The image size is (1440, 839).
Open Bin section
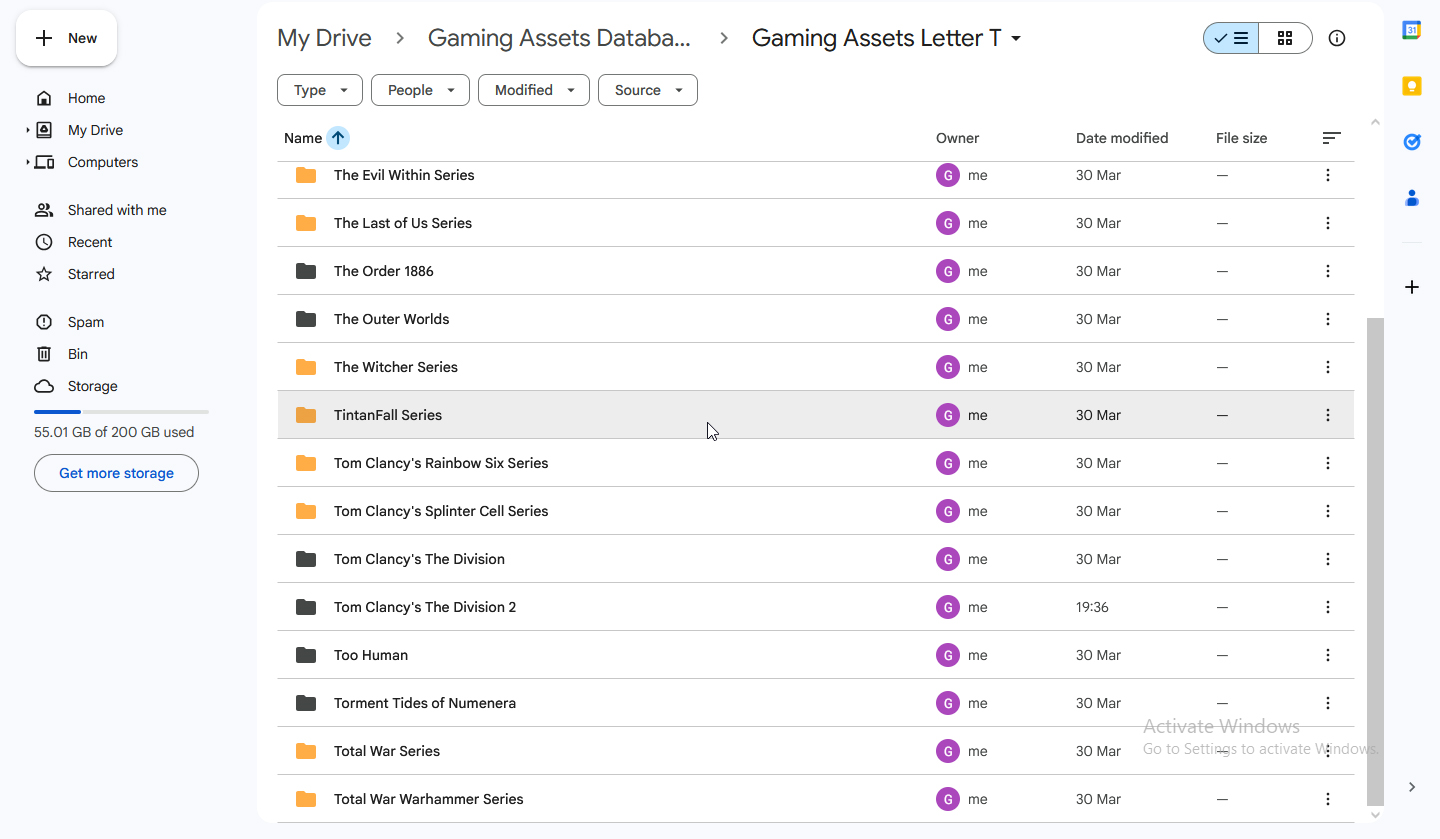coord(78,354)
